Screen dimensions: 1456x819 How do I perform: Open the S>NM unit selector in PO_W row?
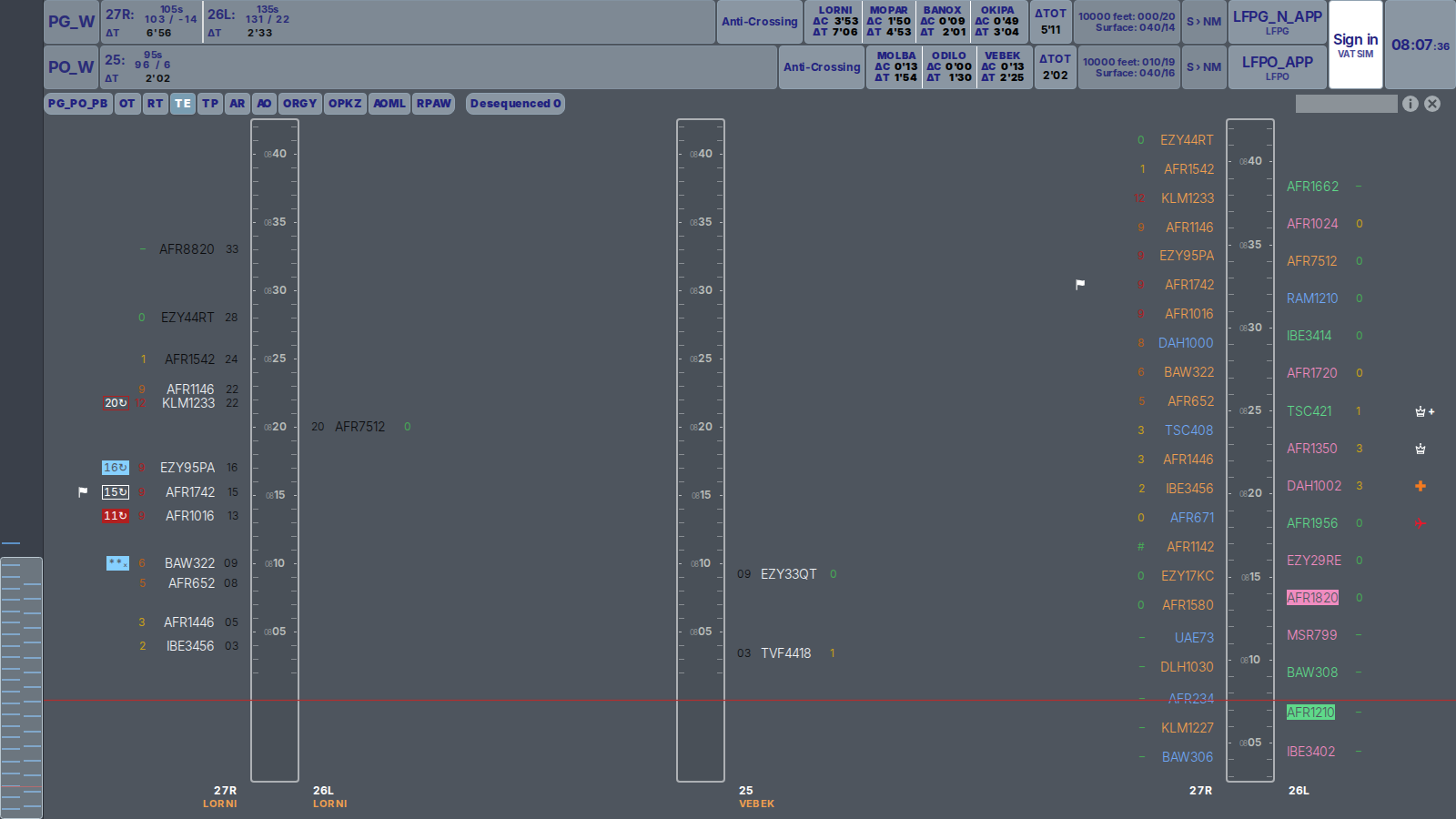[1204, 67]
